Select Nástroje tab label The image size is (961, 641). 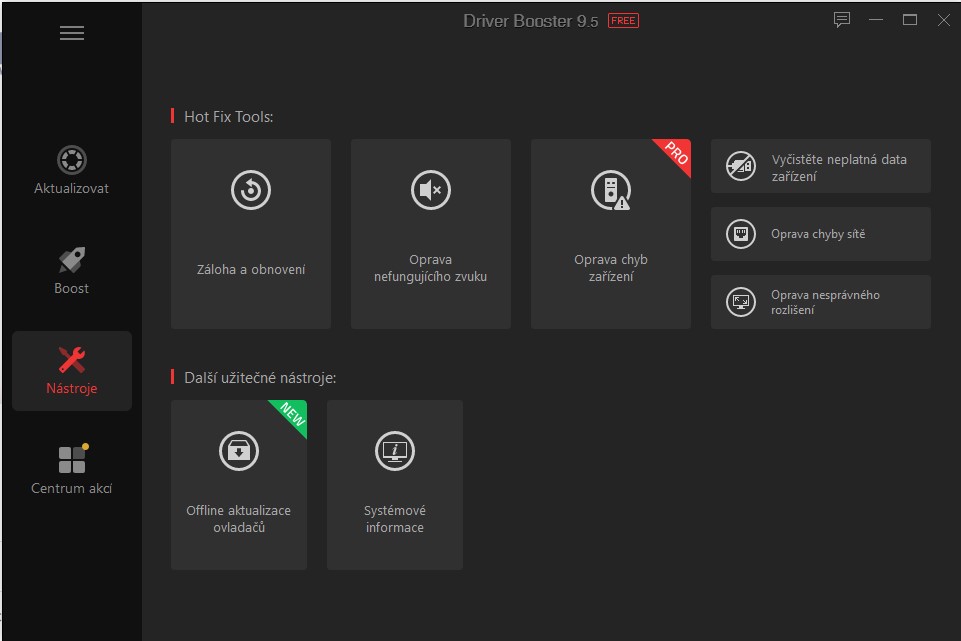coord(72,389)
